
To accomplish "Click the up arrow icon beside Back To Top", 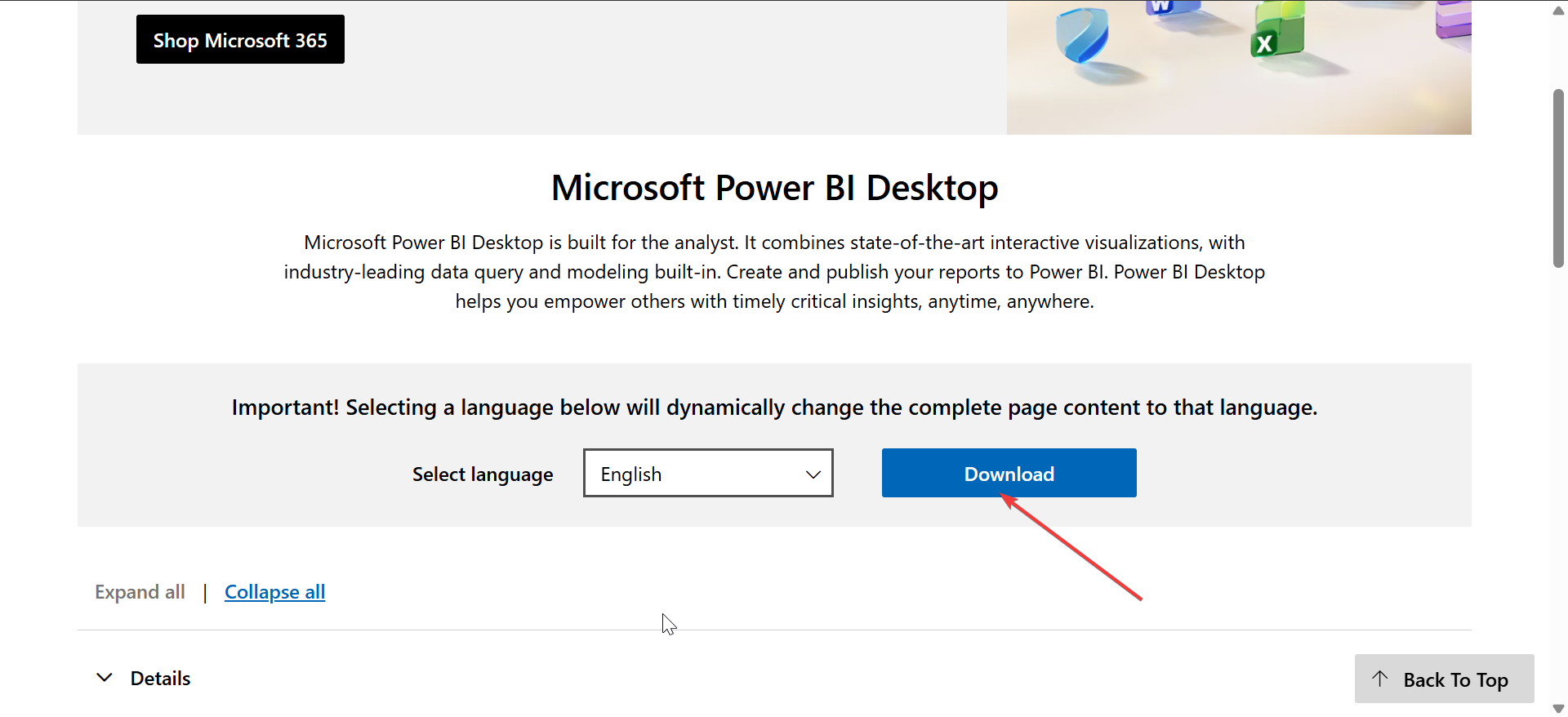I will [x=1380, y=679].
